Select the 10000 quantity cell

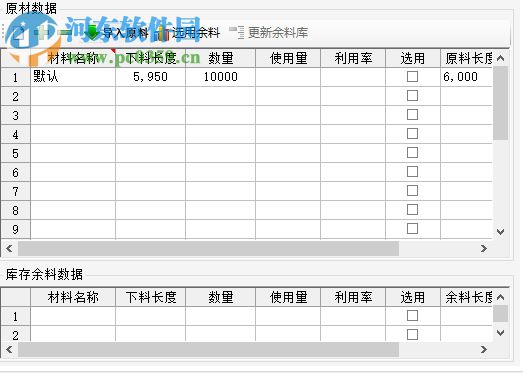pos(220,77)
